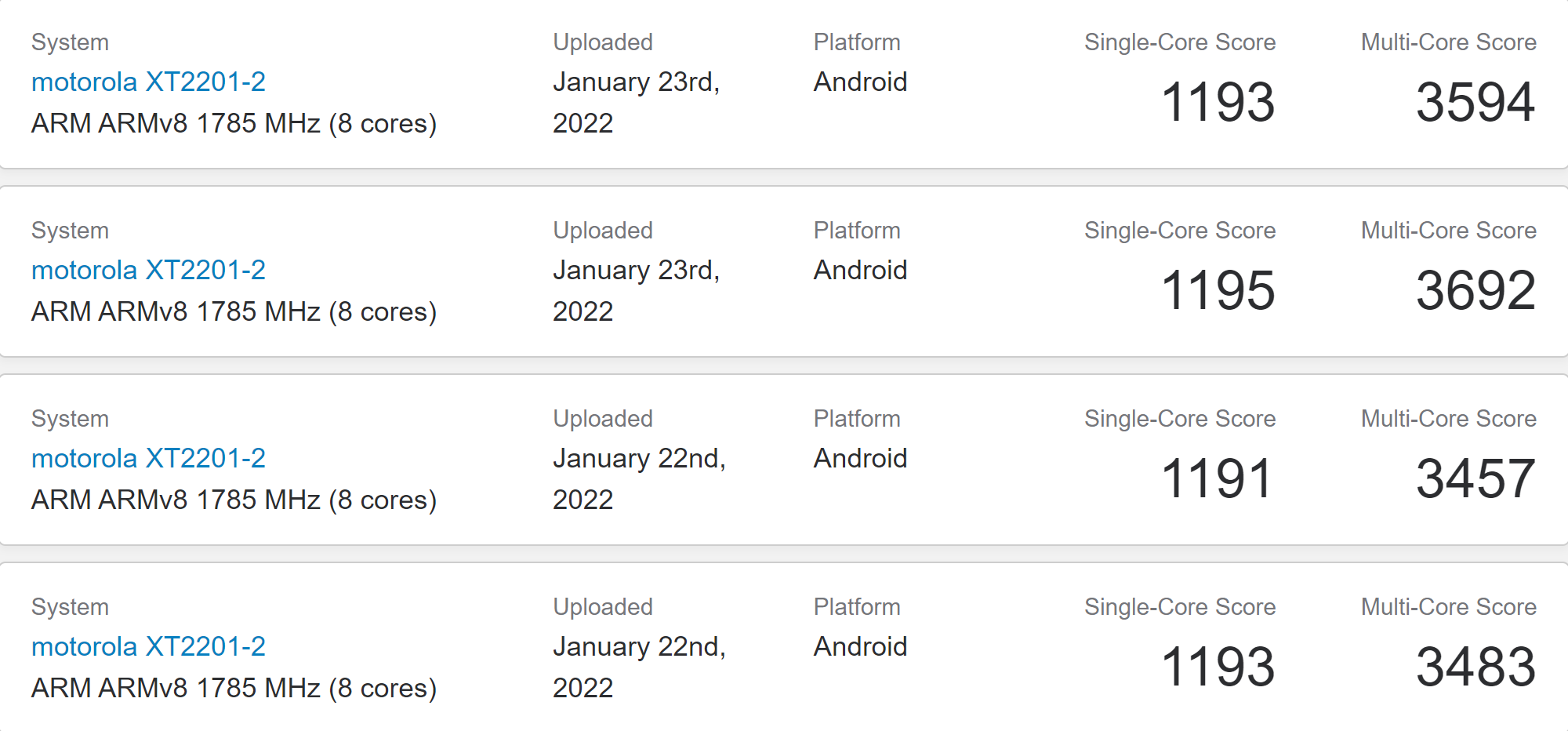Click the Multi-Core Score label above 3692
This screenshot has height=731, width=1568.
point(1448,231)
